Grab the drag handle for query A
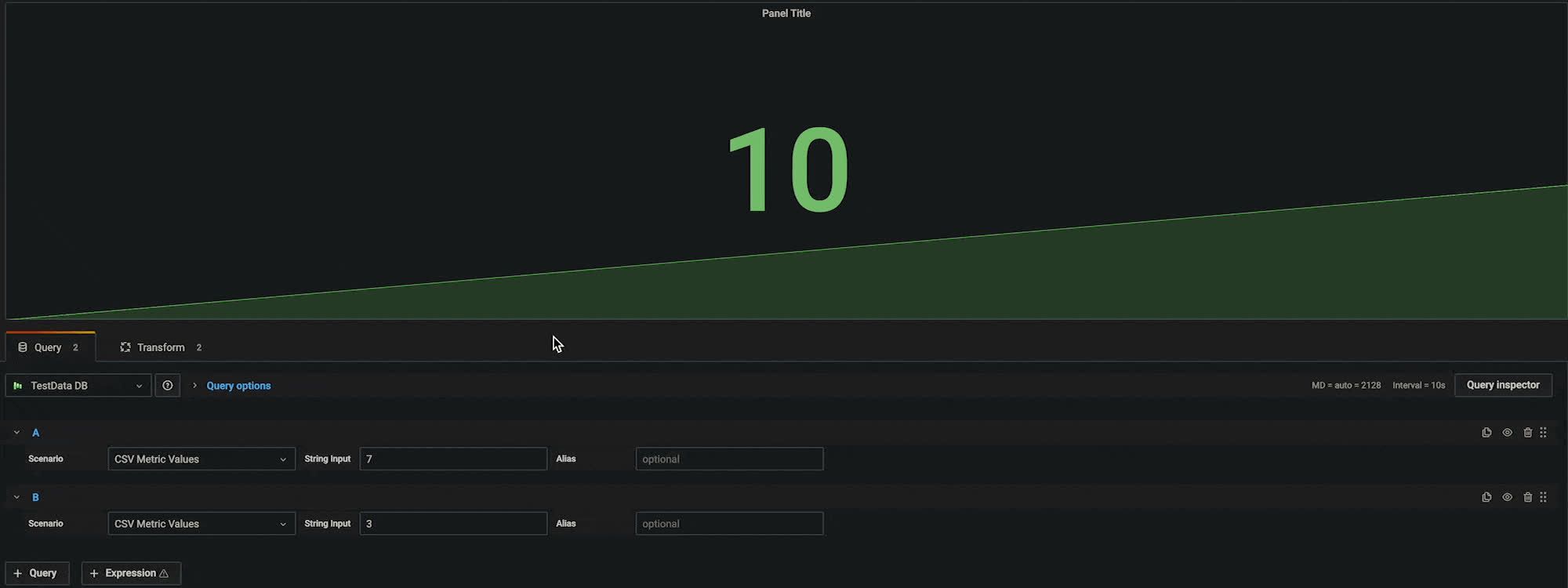This screenshot has width=1568, height=588. (x=1543, y=433)
